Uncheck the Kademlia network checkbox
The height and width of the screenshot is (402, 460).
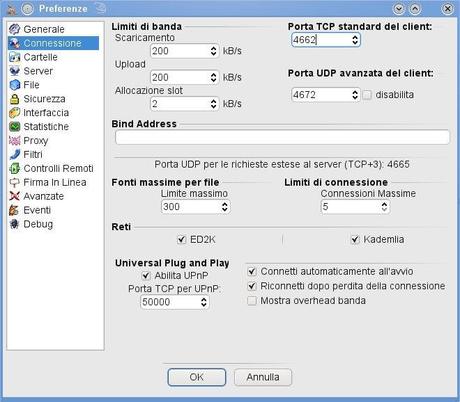[x=355, y=239]
